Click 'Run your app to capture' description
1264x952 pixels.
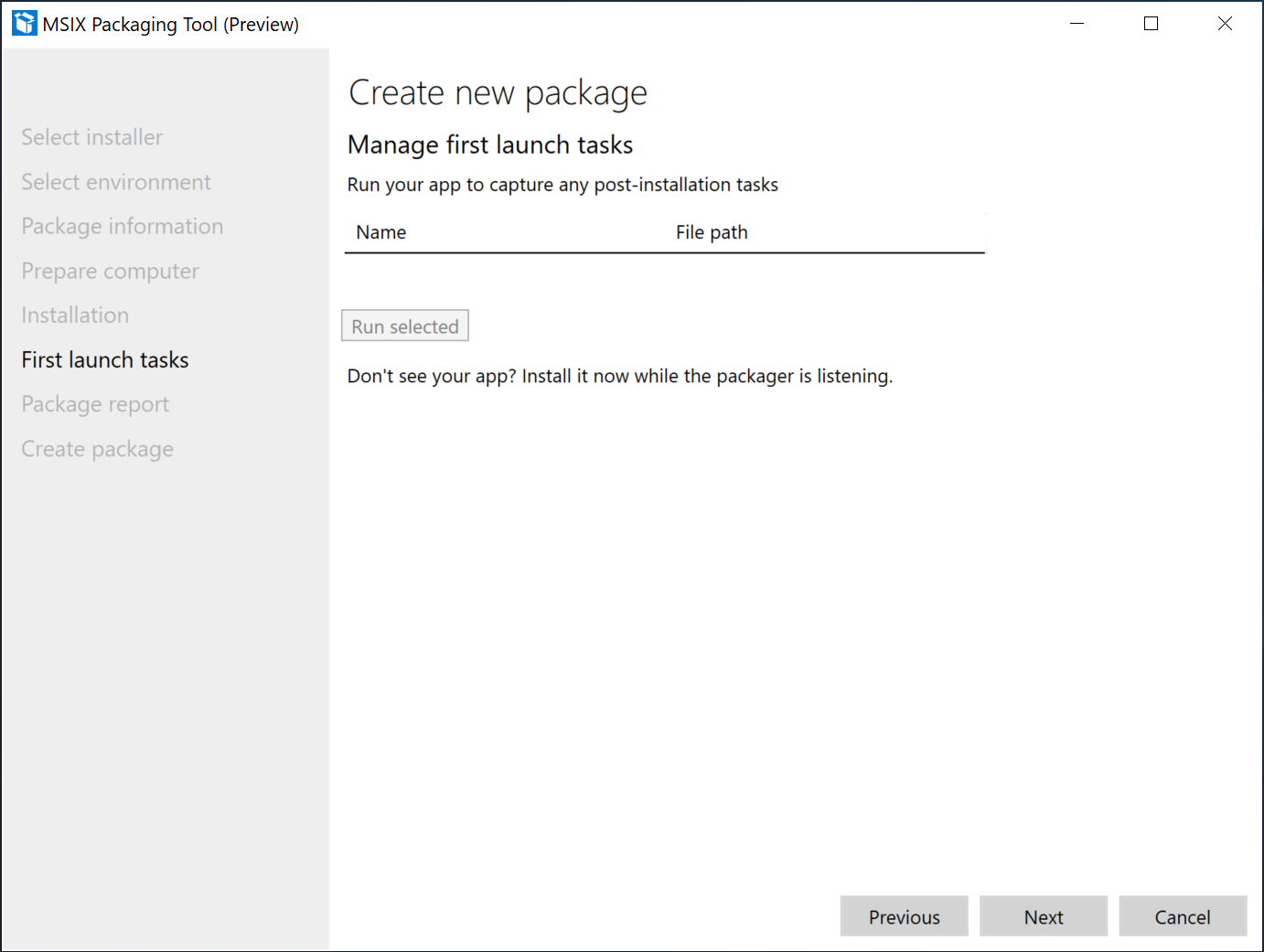pyautogui.click(x=562, y=185)
